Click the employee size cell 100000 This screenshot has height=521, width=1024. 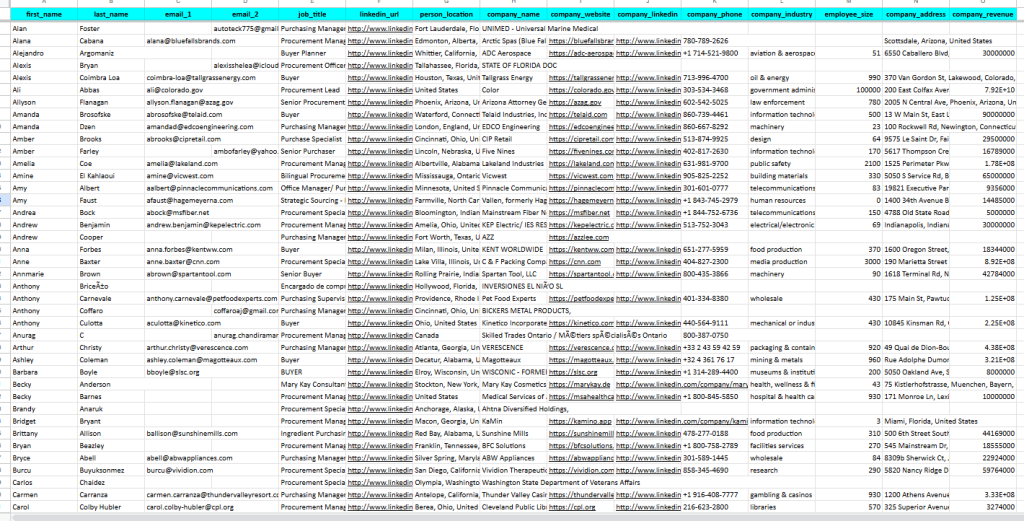click(849, 90)
